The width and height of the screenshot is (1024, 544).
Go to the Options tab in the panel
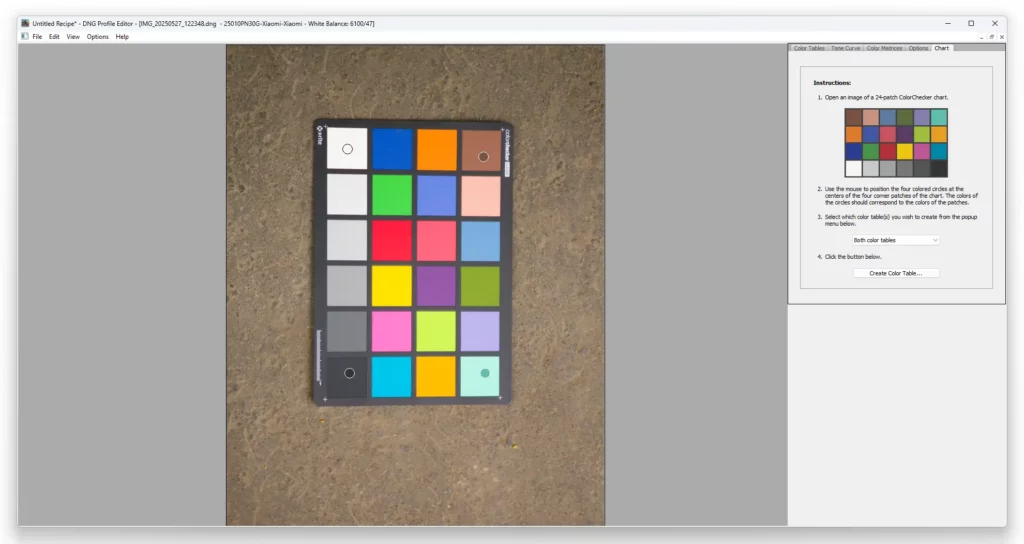(918, 48)
